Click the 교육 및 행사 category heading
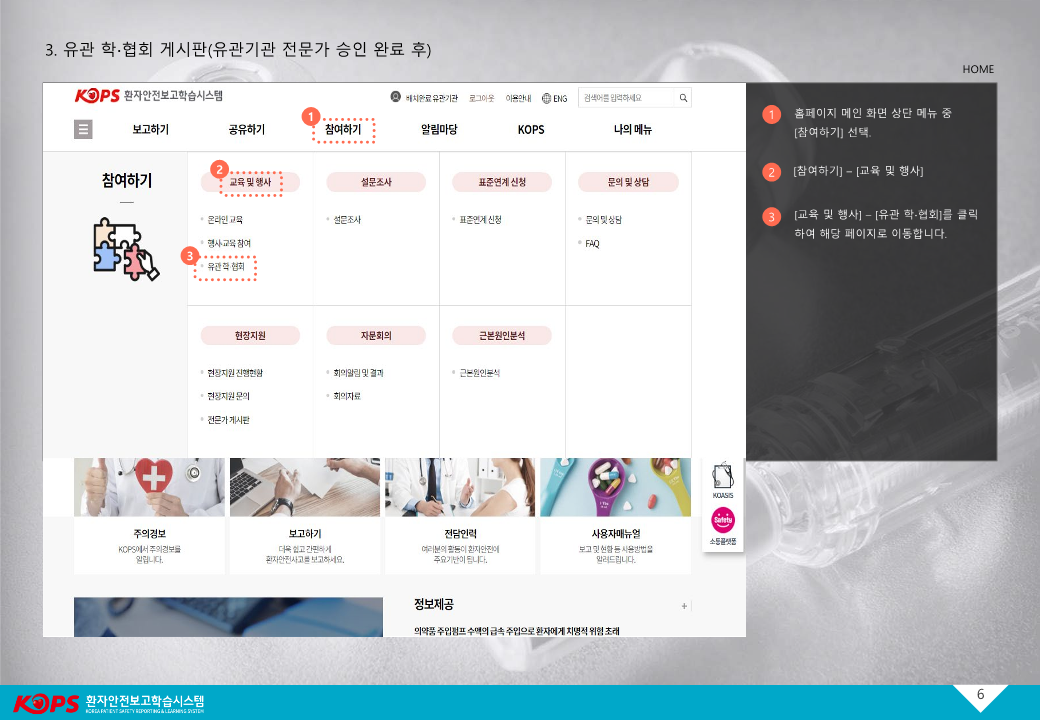This screenshot has width=1040, height=720. pos(250,182)
